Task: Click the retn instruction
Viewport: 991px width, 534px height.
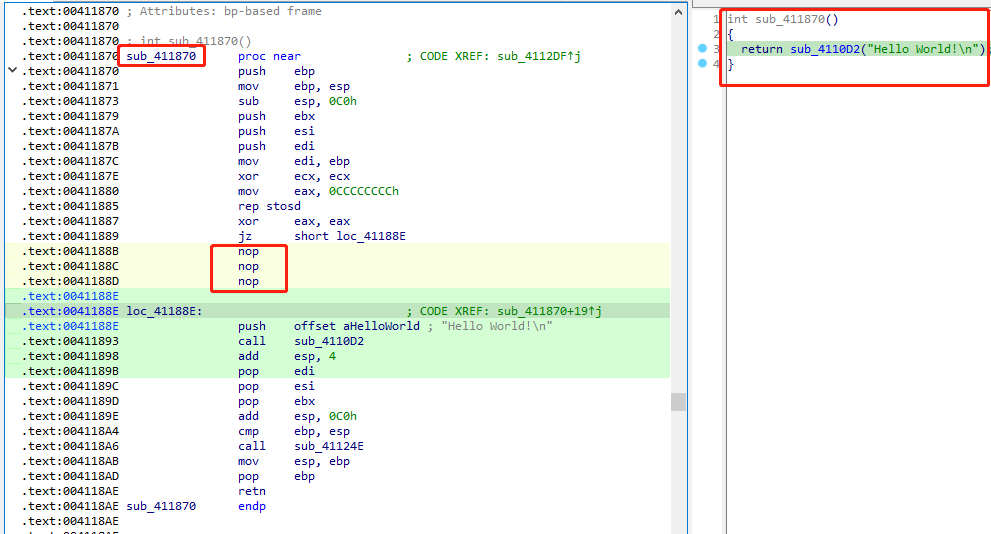Action: (252, 491)
